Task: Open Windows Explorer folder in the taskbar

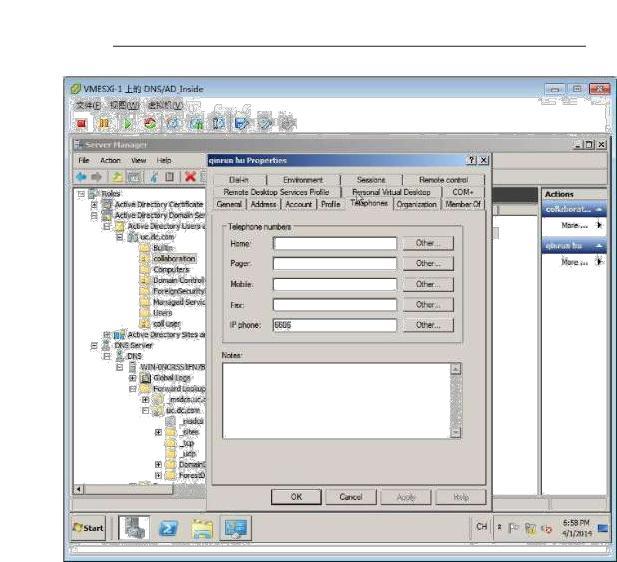Action: coord(202,528)
